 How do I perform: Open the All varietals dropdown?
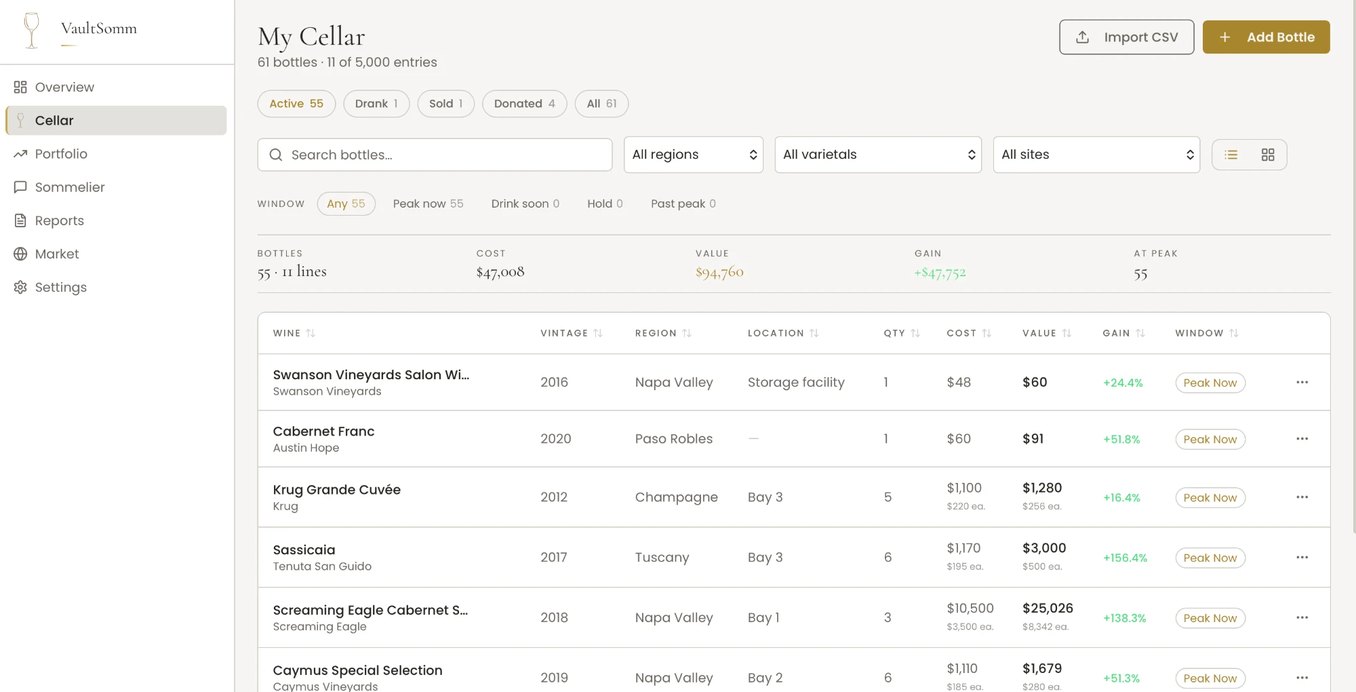pos(878,155)
